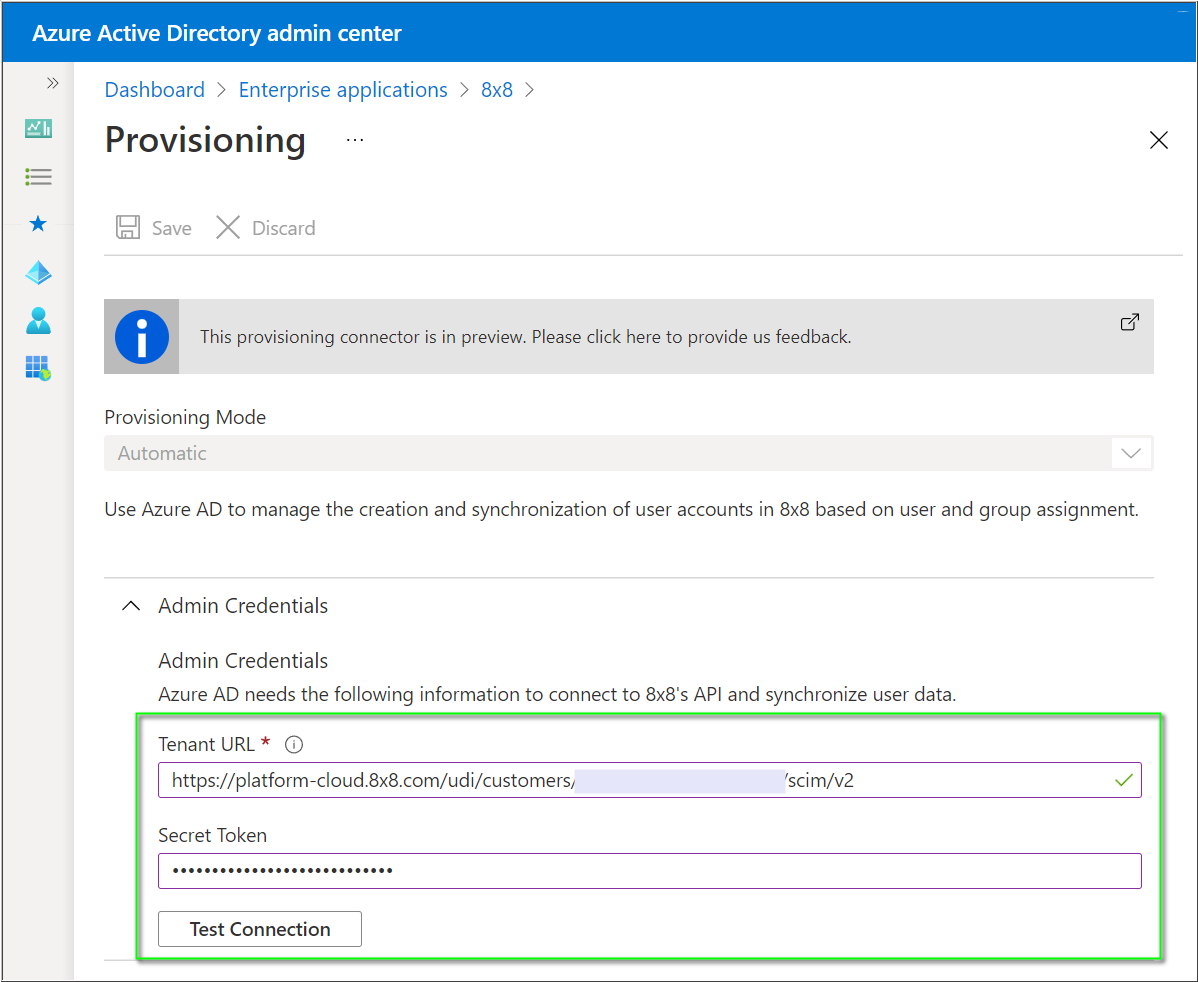
Task: Open the Provisioning Mode dropdown
Action: coord(628,453)
